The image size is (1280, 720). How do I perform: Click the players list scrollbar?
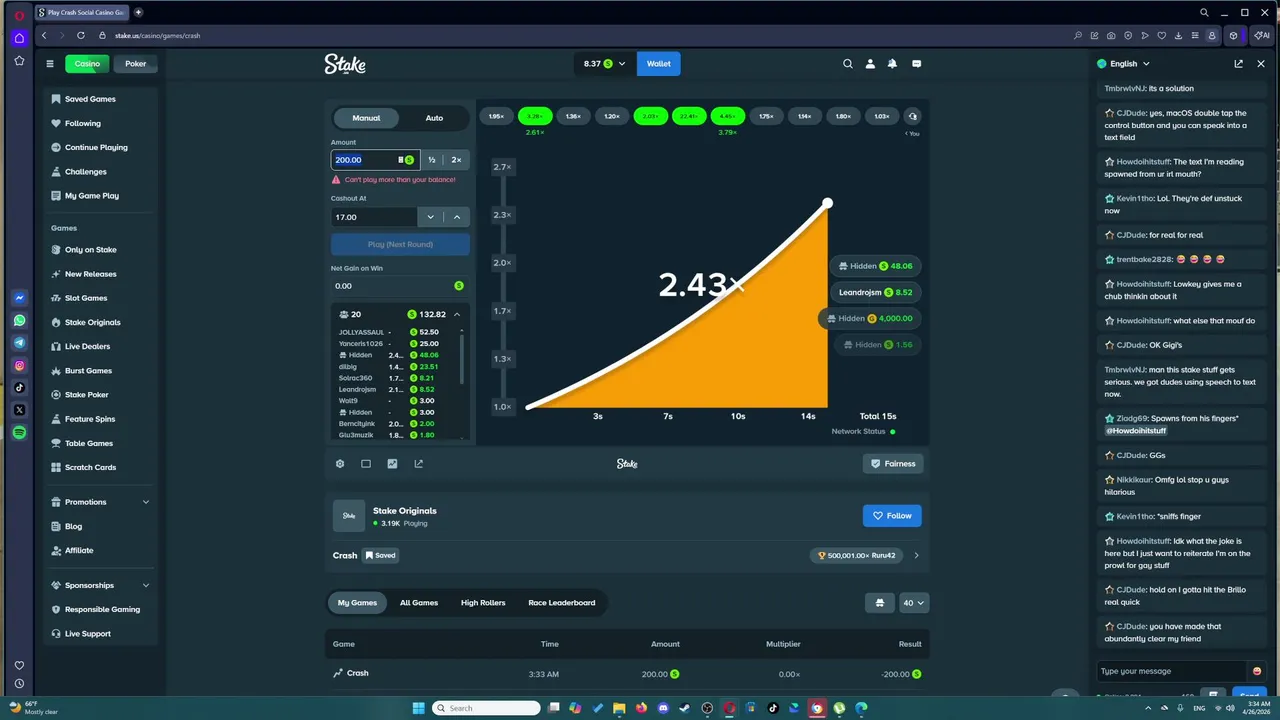[x=462, y=360]
